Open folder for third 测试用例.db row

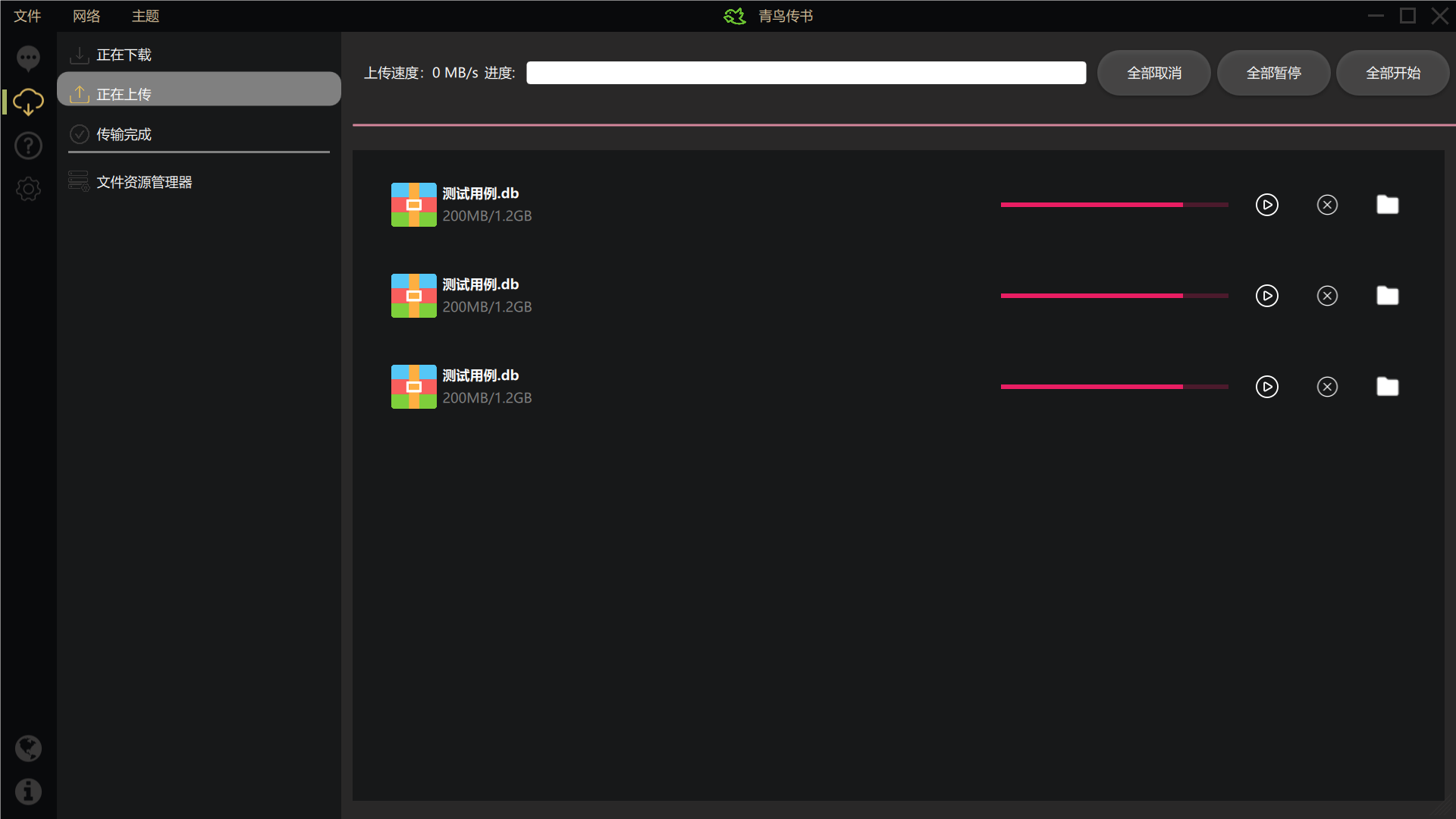(x=1388, y=387)
